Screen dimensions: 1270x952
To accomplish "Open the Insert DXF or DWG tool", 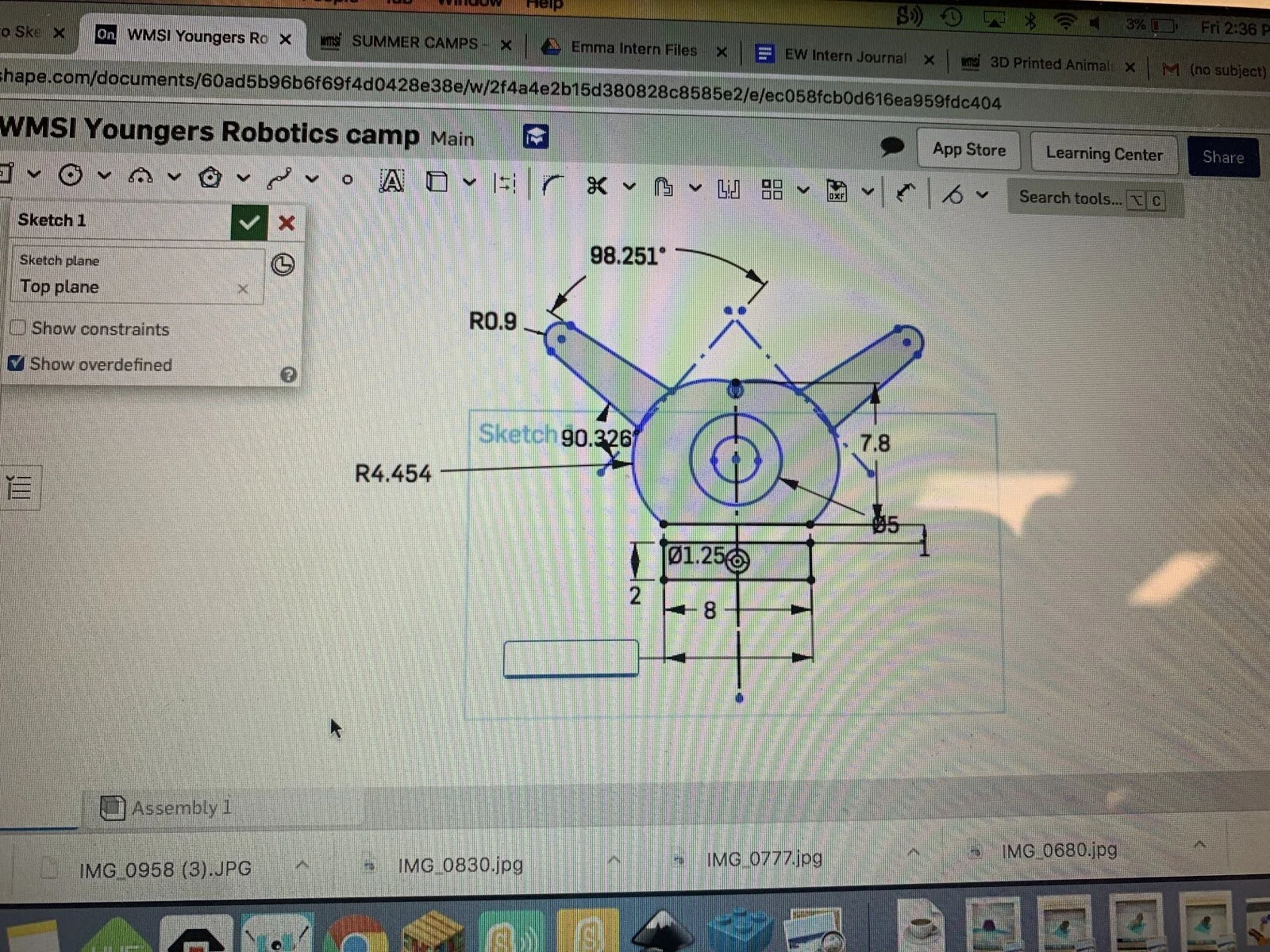I will point(837,191).
